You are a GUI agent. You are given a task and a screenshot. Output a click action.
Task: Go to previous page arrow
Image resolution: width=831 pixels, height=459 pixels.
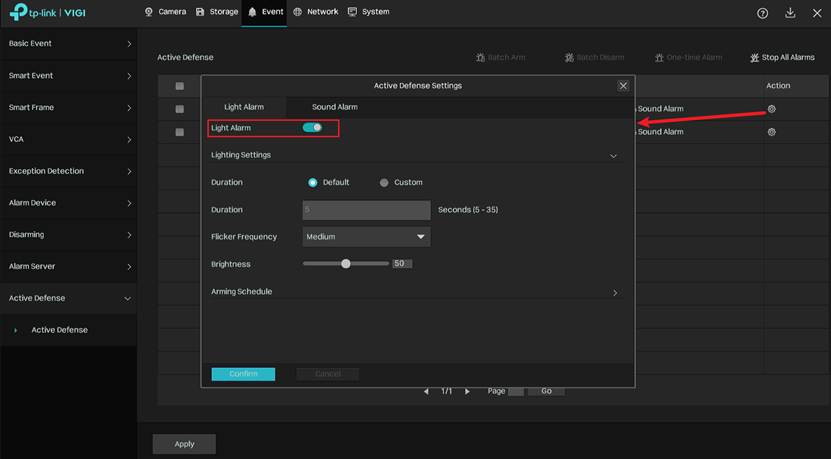point(426,391)
